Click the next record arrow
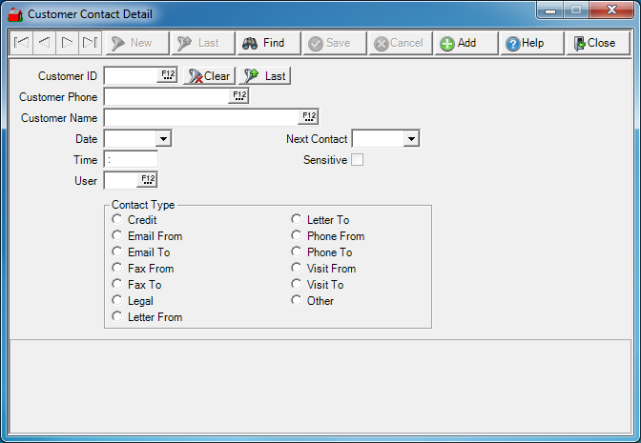The height and width of the screenshot is (443, 641). [x=66, y=43]
